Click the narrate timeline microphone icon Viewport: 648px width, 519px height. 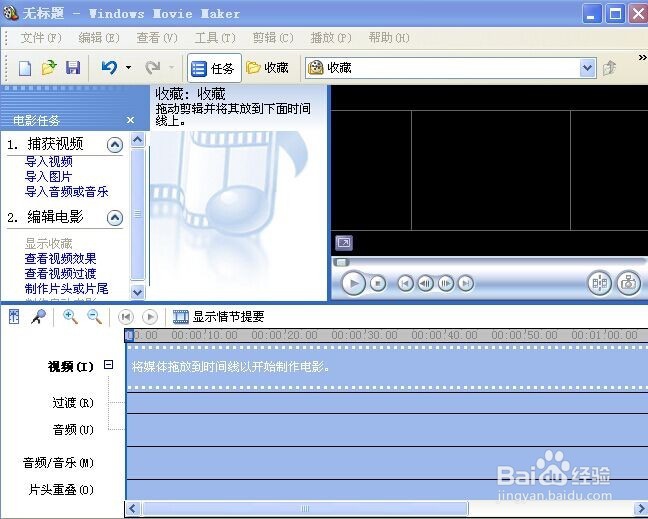click(x=38, y=317)
